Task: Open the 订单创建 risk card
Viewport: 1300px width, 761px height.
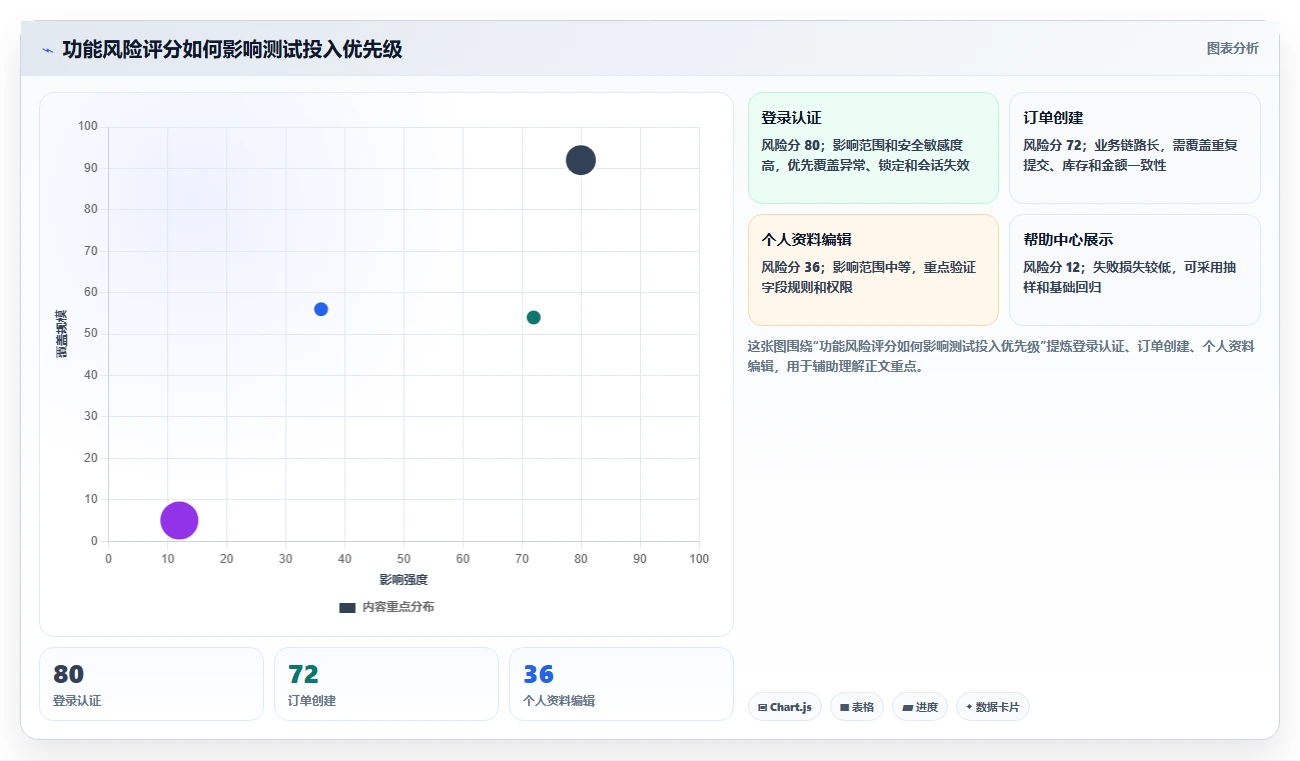Action: 1135,148
